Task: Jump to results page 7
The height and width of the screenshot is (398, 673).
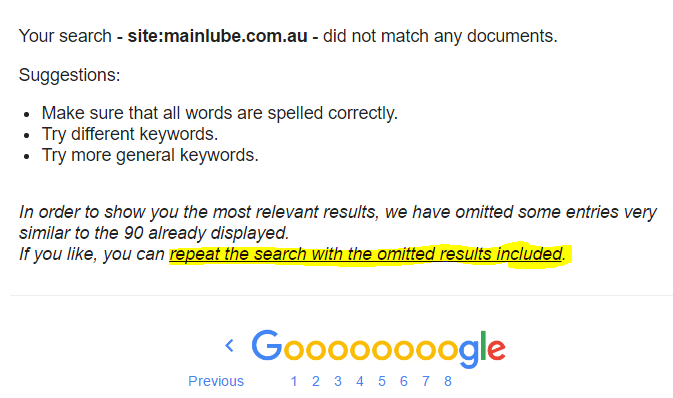Action: click(x=426, y=381)
